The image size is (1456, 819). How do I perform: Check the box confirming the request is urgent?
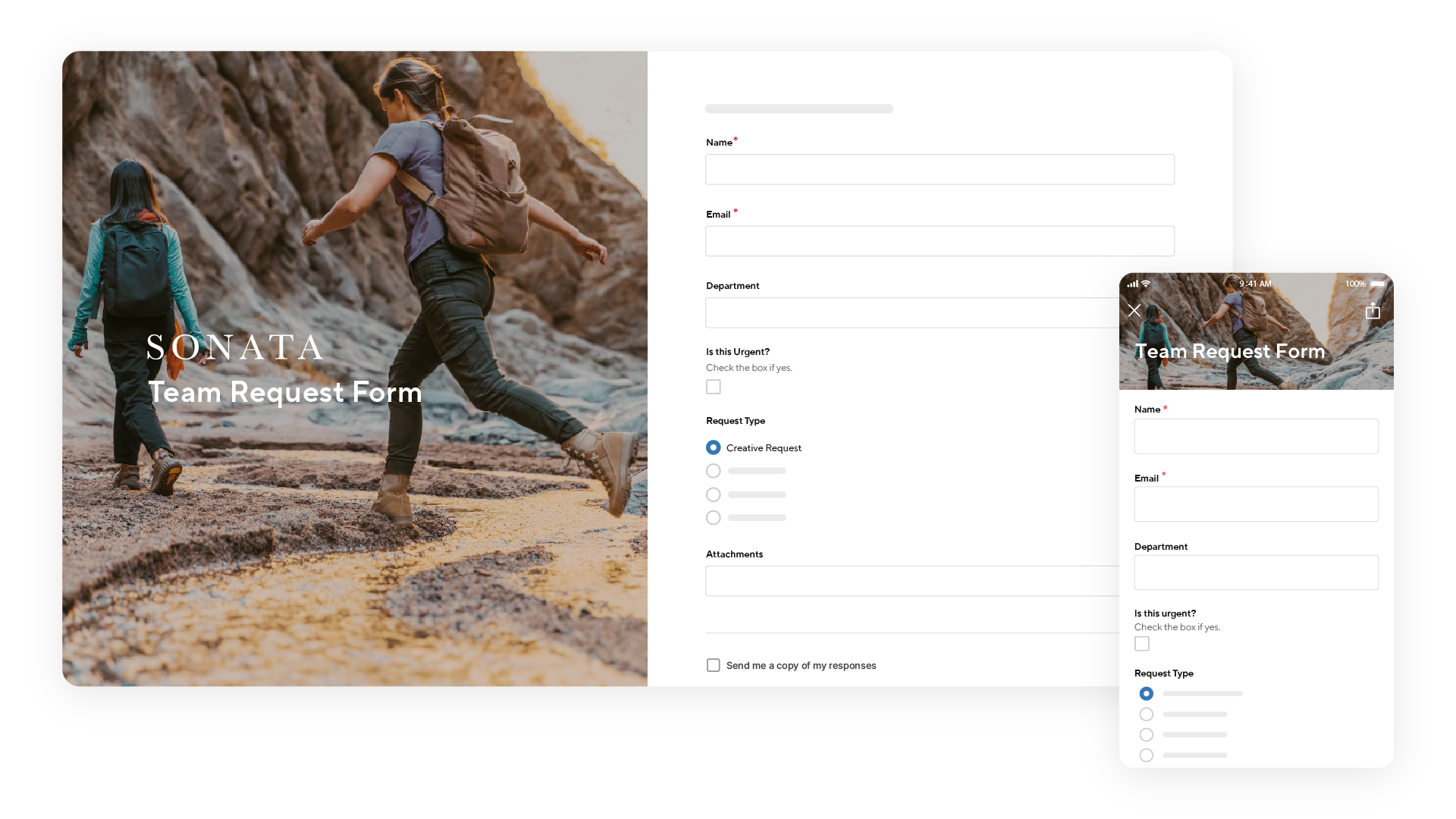tap(713, 387)
